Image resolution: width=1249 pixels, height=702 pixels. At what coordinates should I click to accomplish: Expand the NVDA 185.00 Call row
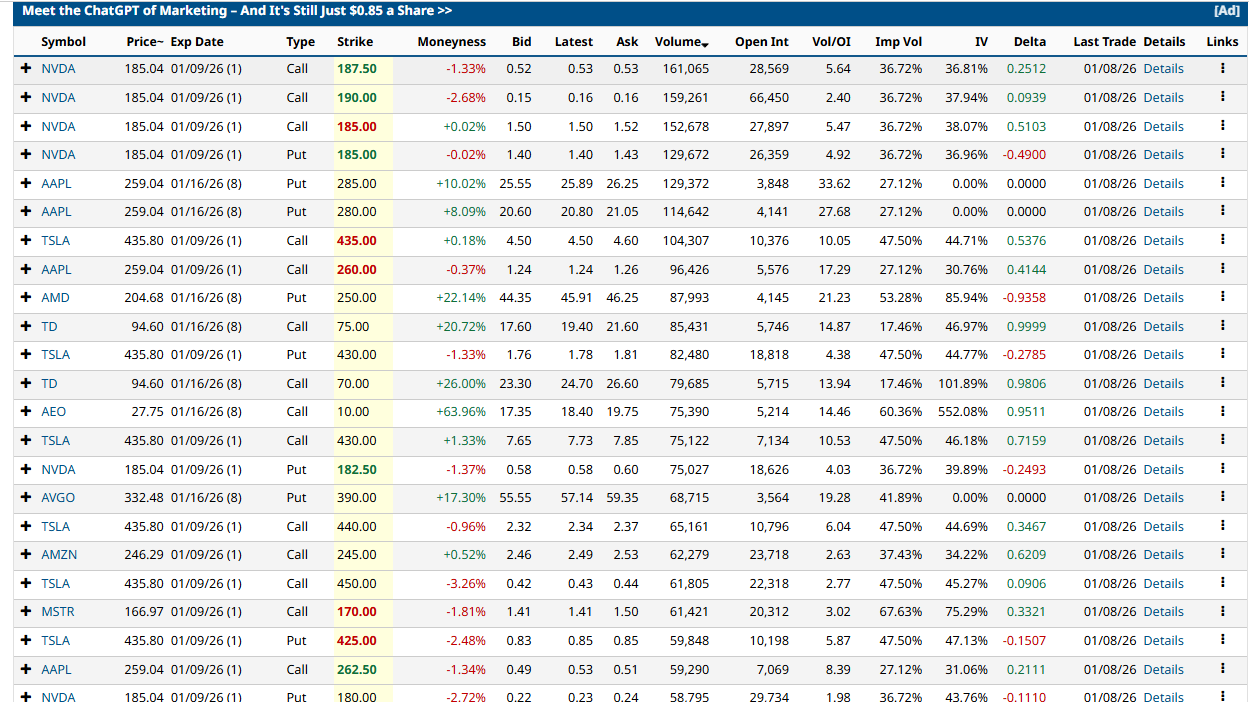click(x=26, y=127)
